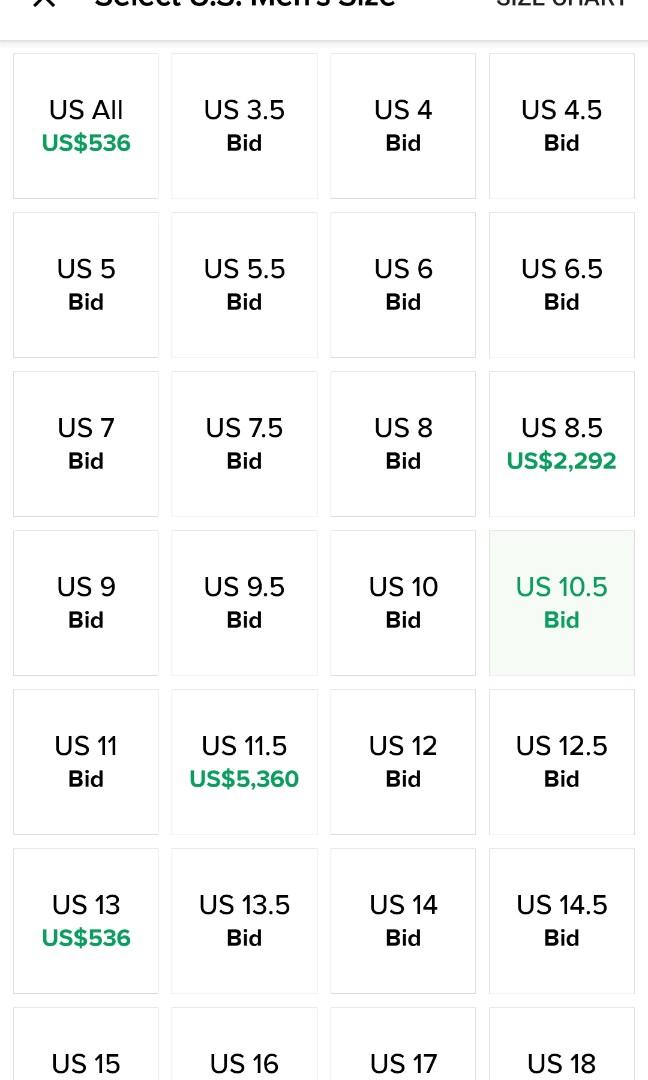Tap the US 12.5 size tile
The image size is (648, 1080).
pos(561,762)
